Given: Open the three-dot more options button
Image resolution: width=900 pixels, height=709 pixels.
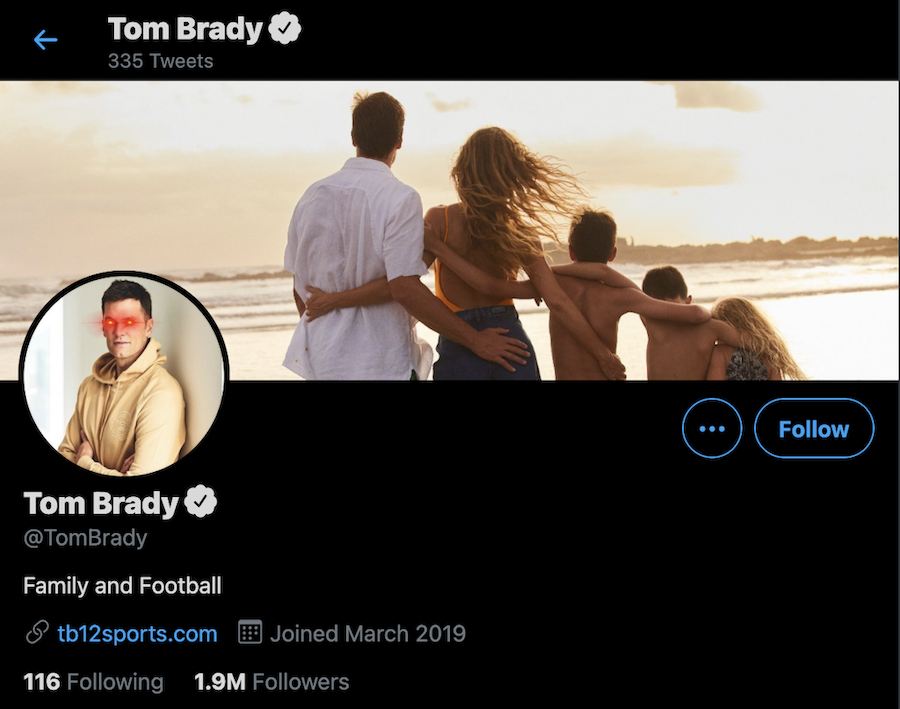Looking at the screenshot, I should (712, 429).
